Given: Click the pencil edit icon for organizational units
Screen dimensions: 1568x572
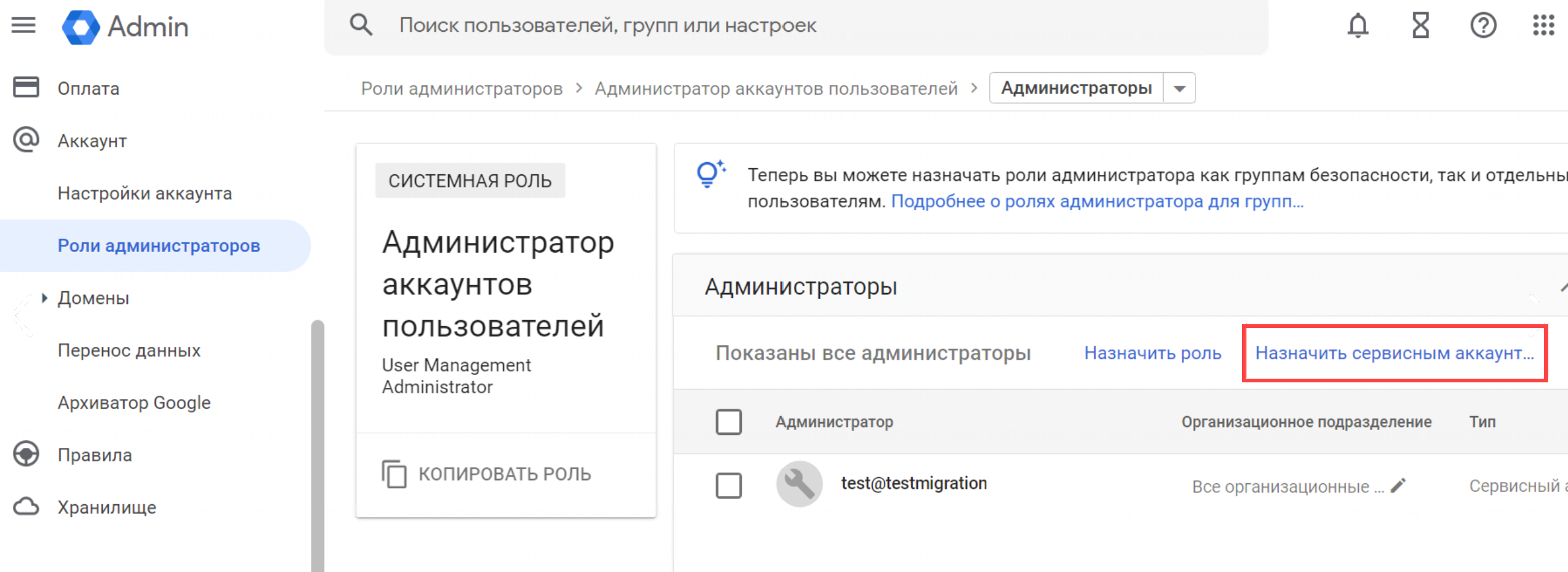Looking at the screenshot, I should click(x=1398, y=486).
